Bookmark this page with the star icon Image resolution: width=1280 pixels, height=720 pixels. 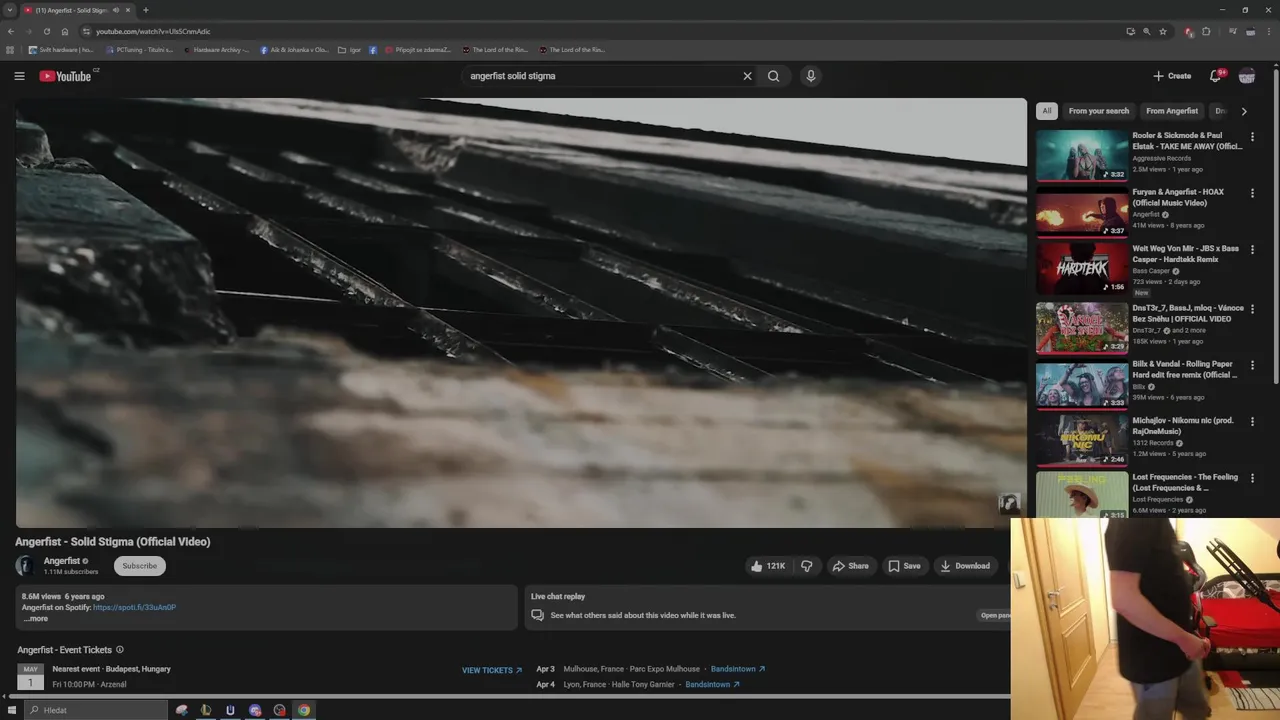[x=1163, y=31]
